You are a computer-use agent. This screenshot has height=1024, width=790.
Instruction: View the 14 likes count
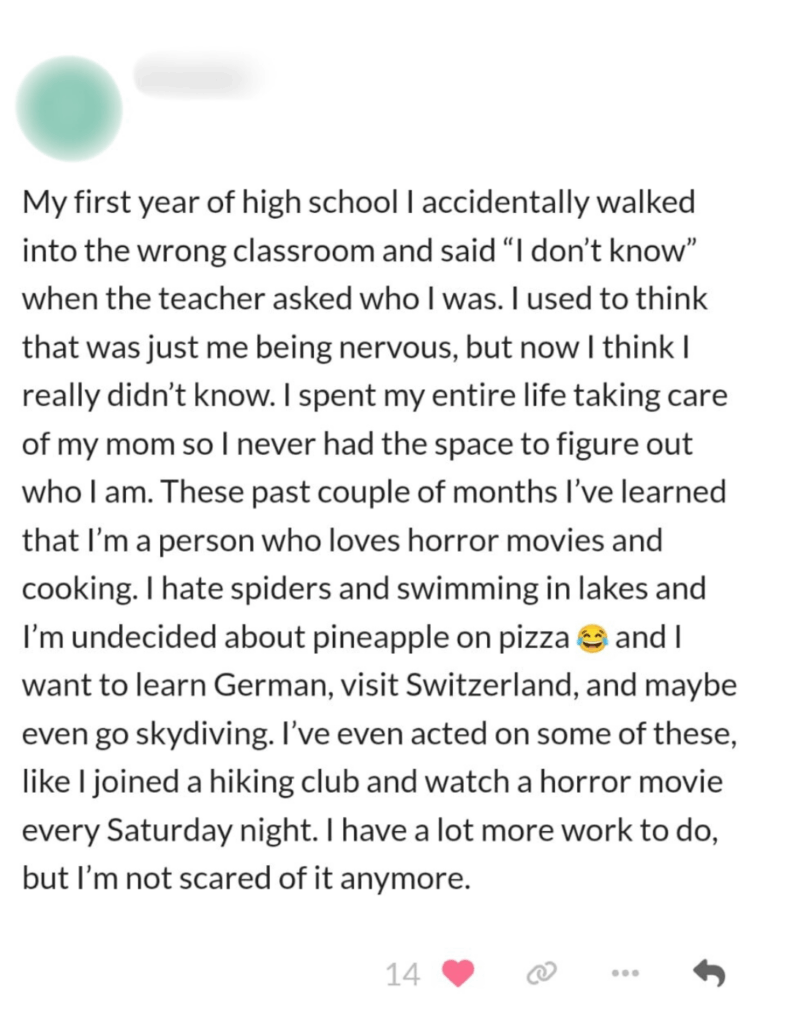(402, 973)
